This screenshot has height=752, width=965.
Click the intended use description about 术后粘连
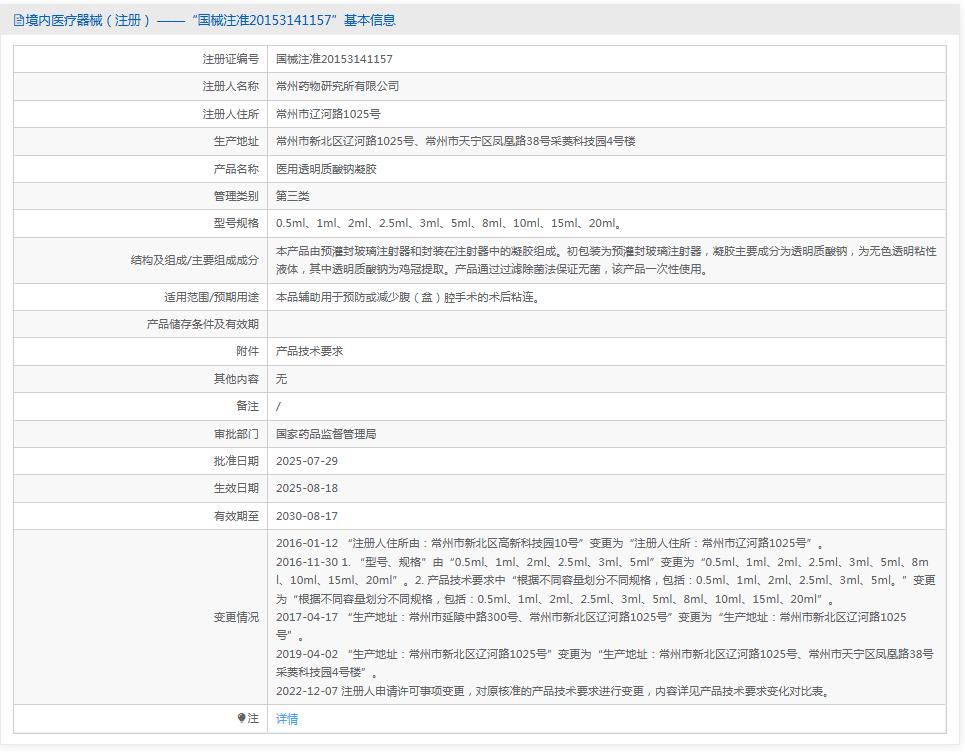point(407,297)
